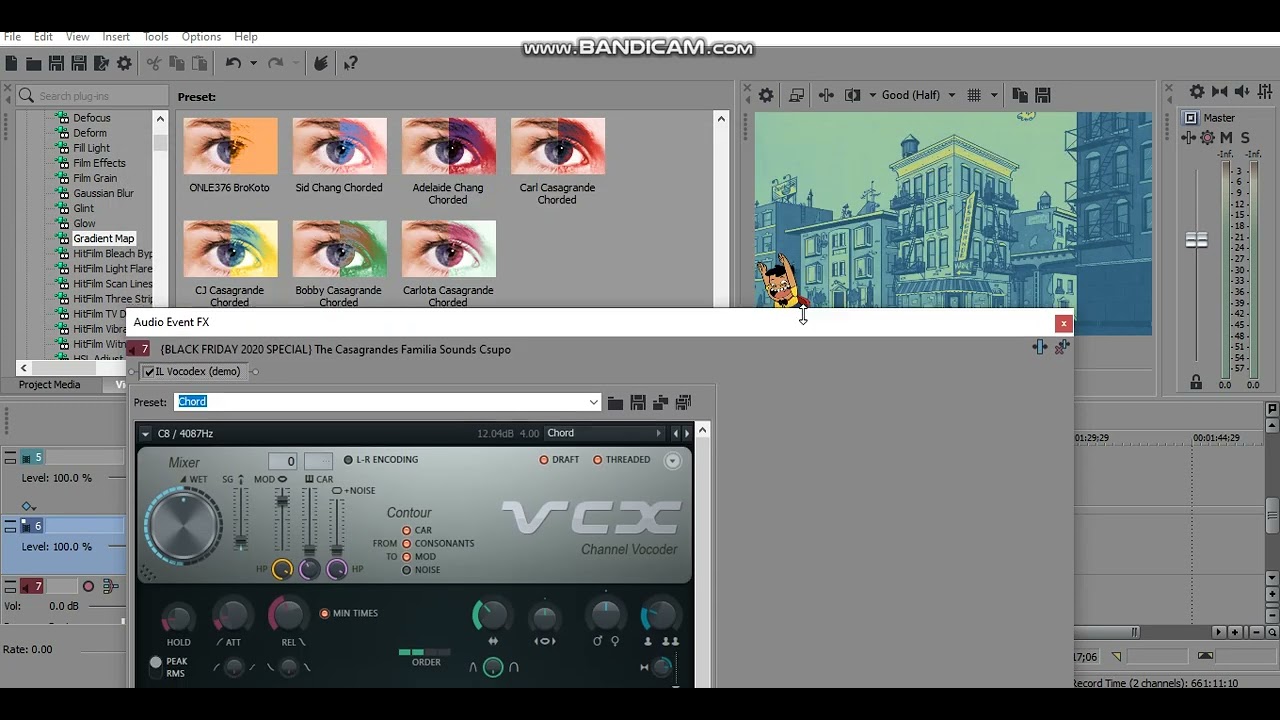
Task: Open the Insert menu
Action: point(116,37)
